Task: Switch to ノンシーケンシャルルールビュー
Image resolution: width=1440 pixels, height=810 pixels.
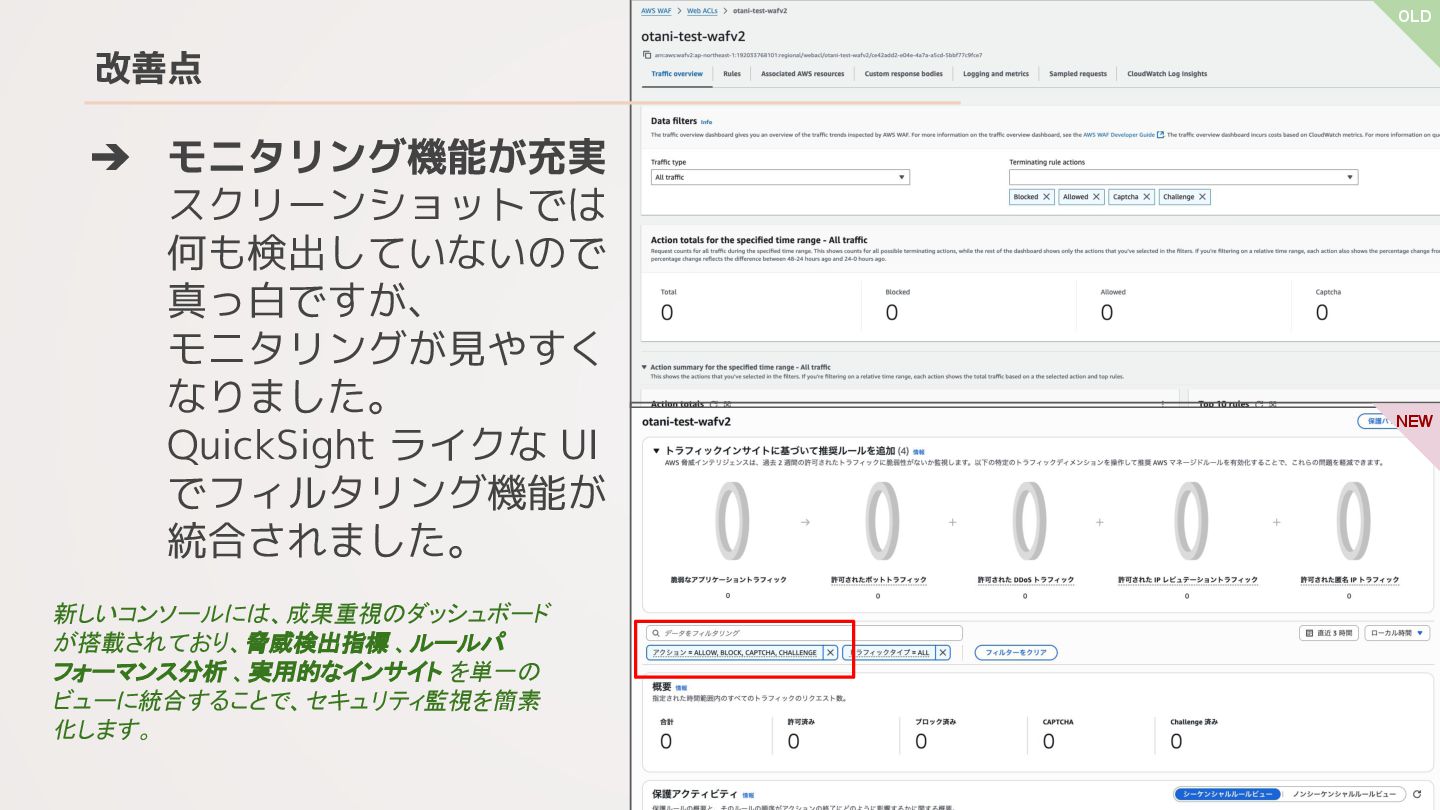Action: pyautogui.click(x=1344, y=794)
